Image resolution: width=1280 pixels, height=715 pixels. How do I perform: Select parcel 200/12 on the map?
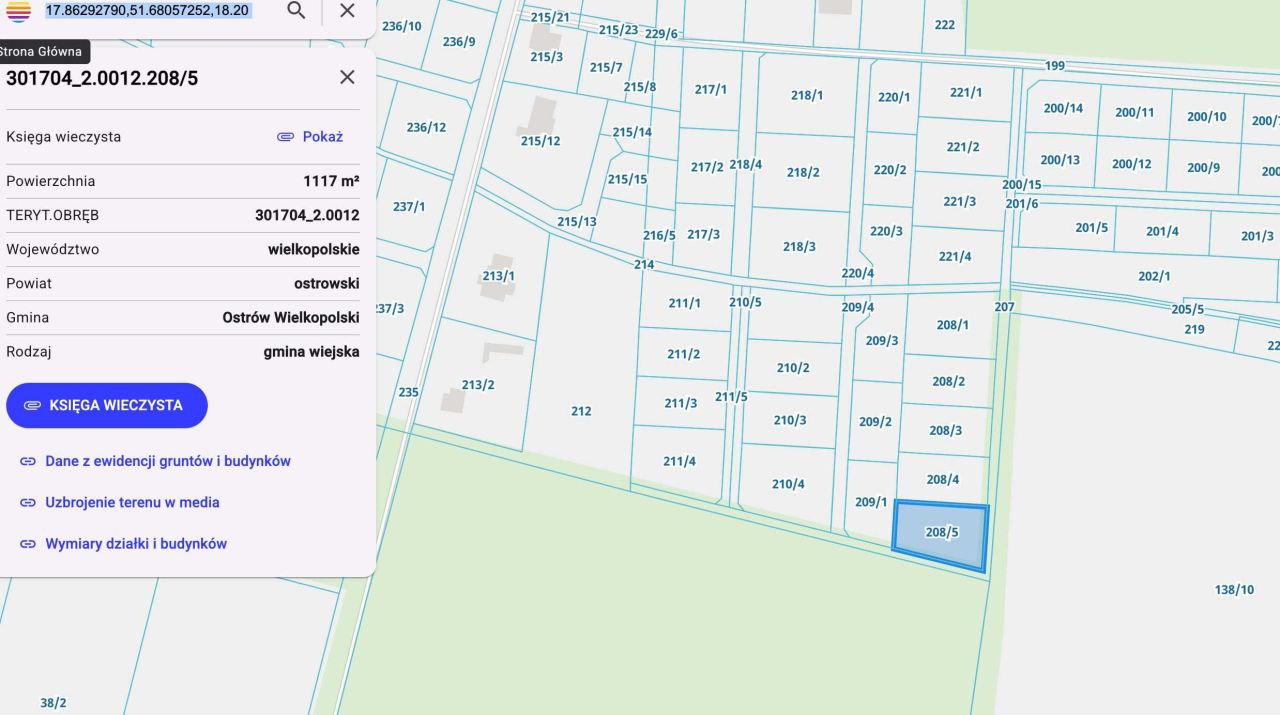1131,164
